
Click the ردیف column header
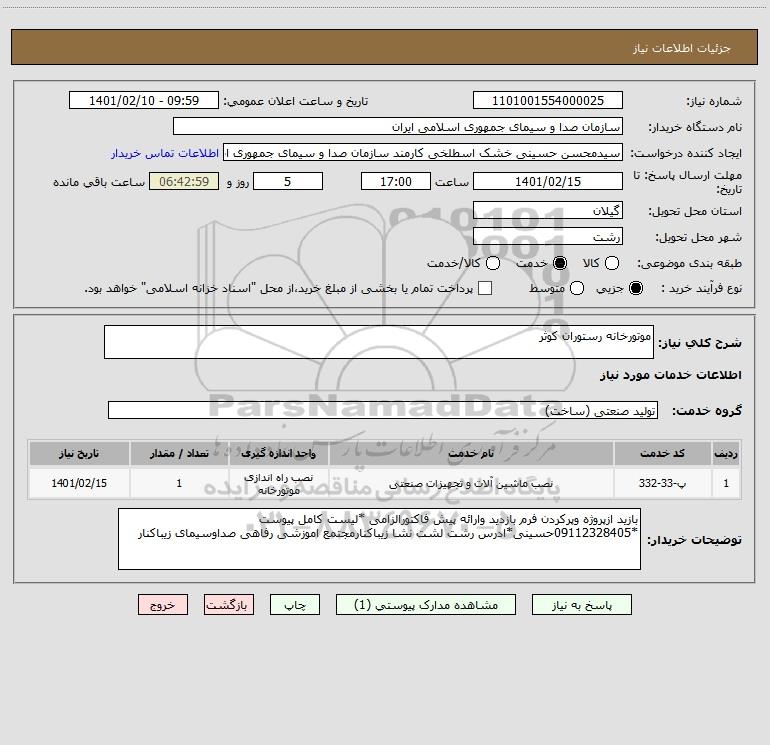726,453
